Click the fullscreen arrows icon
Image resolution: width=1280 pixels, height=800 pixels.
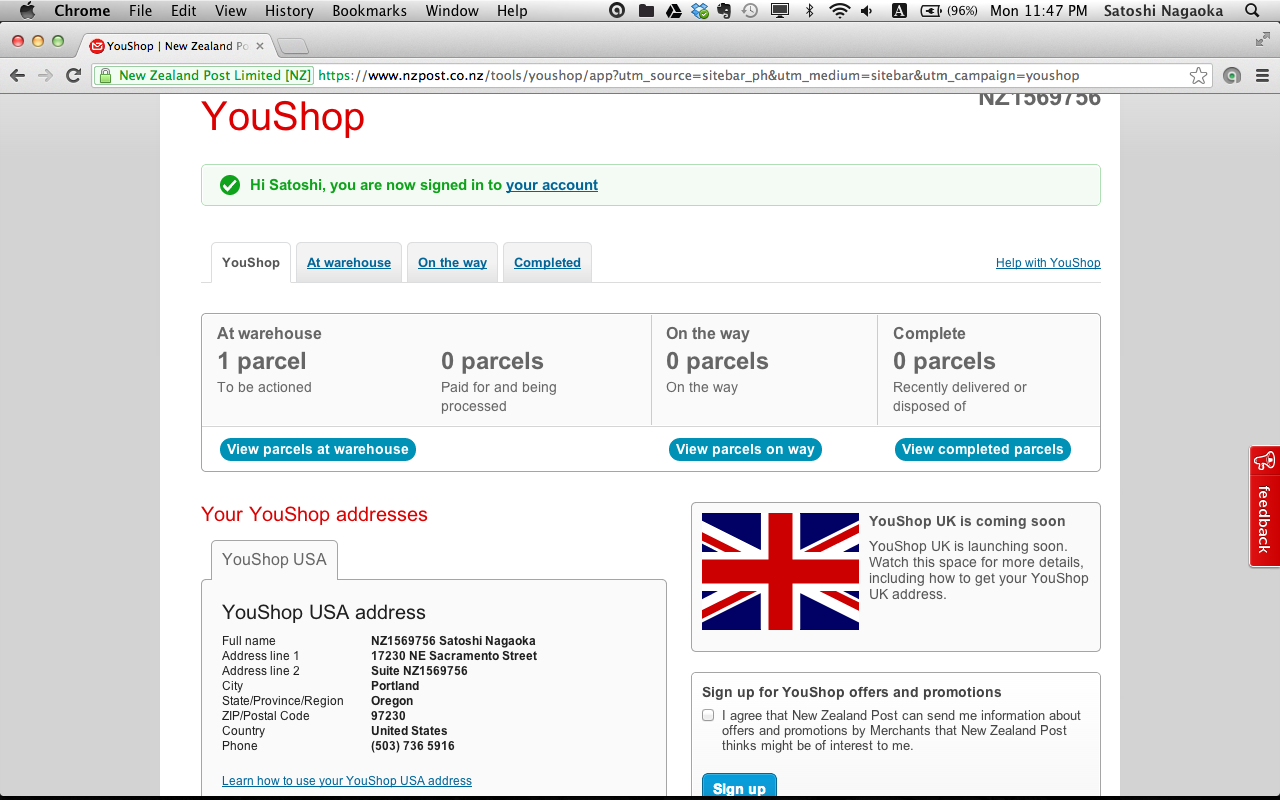coord(1263,40)
